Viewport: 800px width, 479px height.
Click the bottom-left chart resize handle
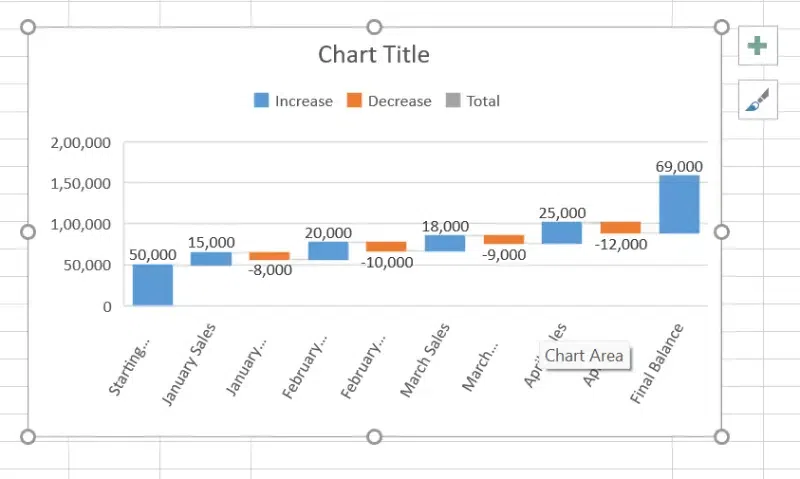(28, 437)
